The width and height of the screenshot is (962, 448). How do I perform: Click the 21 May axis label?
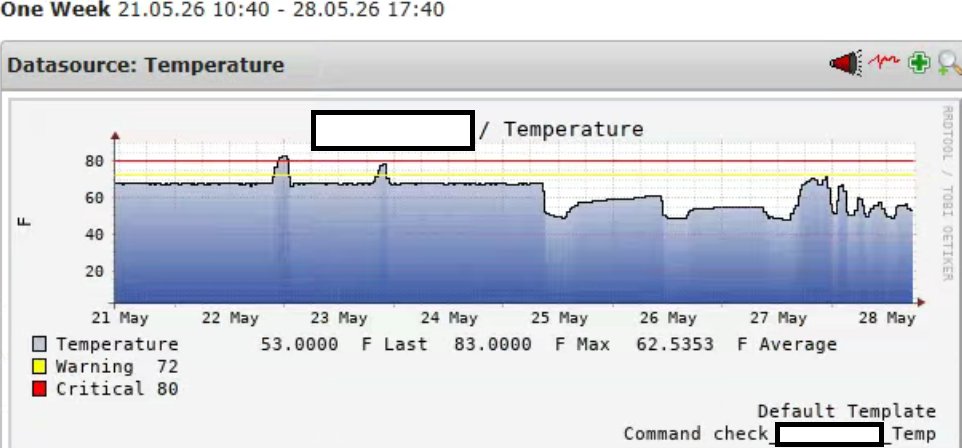click(x=120, y=319)
